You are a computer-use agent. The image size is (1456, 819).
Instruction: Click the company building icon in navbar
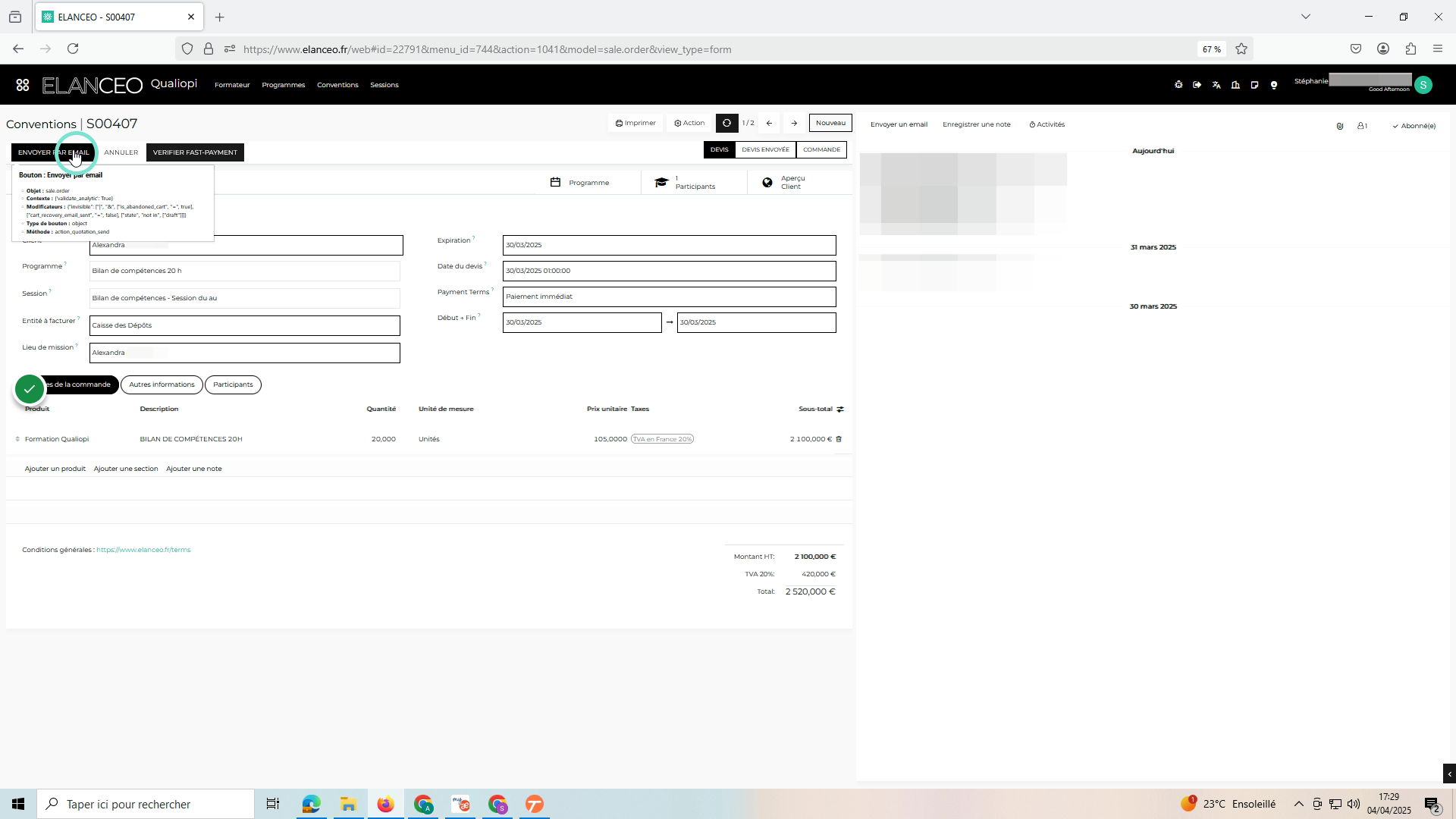pyautogui.click(x=1235, y=85)
